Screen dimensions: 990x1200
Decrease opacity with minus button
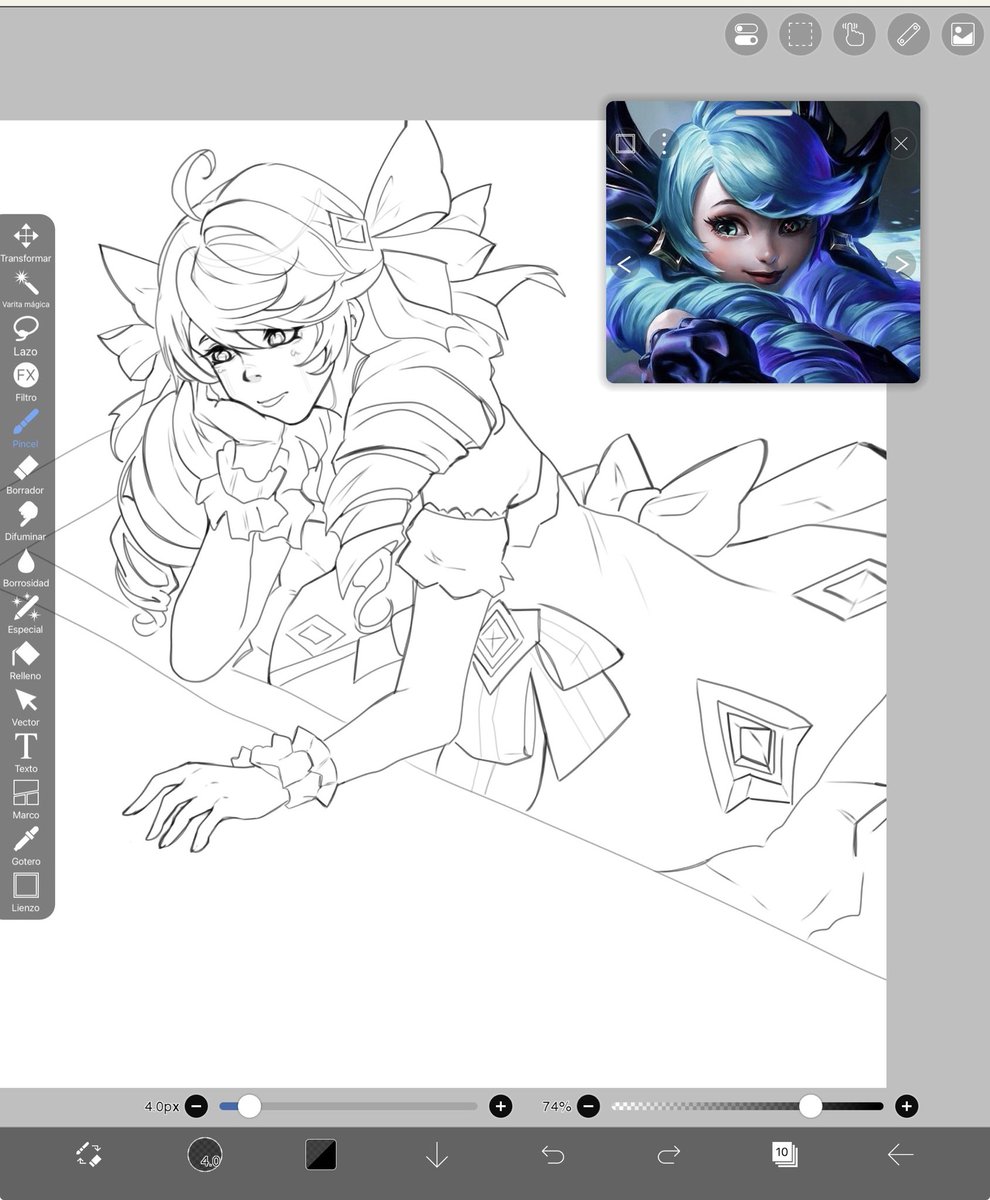tap(589, 1106)
